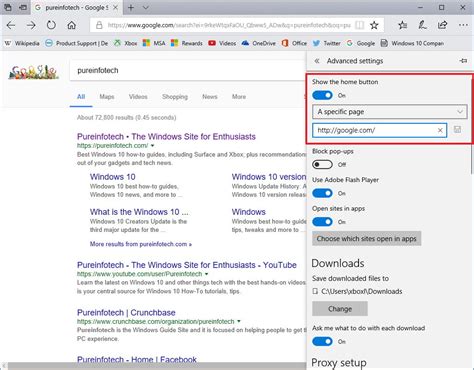Viewport: 474px width, 370px height.
Task: Open a new tab with plus
Action: click(131, 7)
